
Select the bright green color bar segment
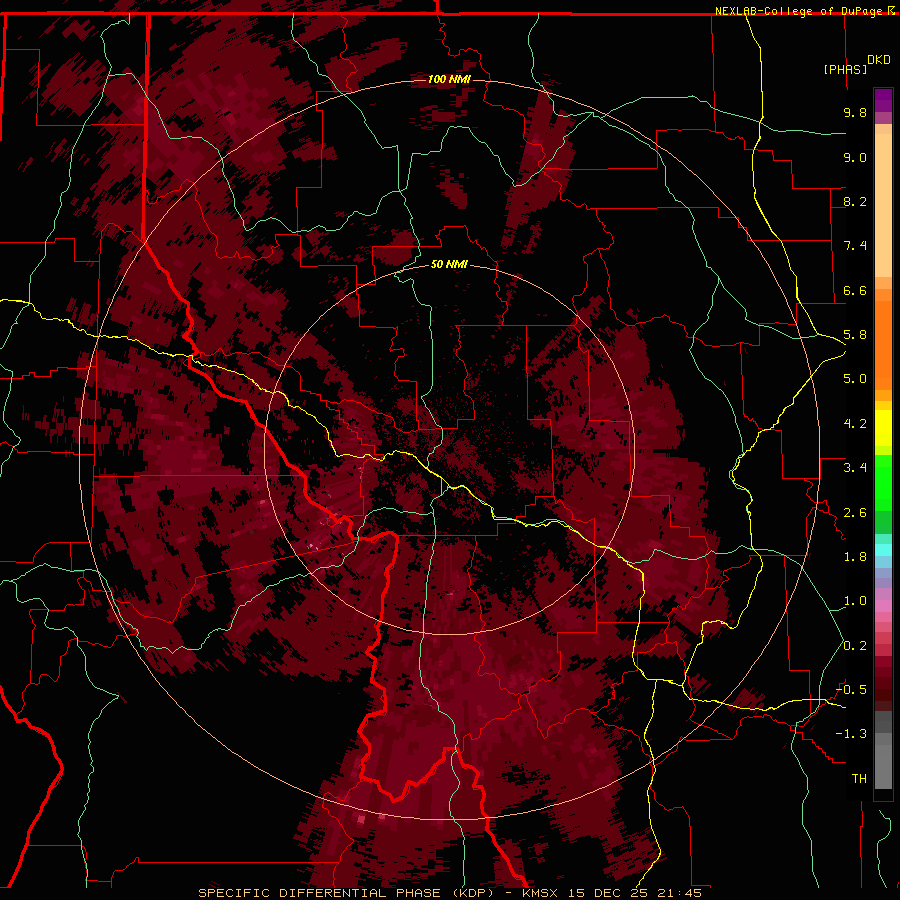(x=883, y=483)
